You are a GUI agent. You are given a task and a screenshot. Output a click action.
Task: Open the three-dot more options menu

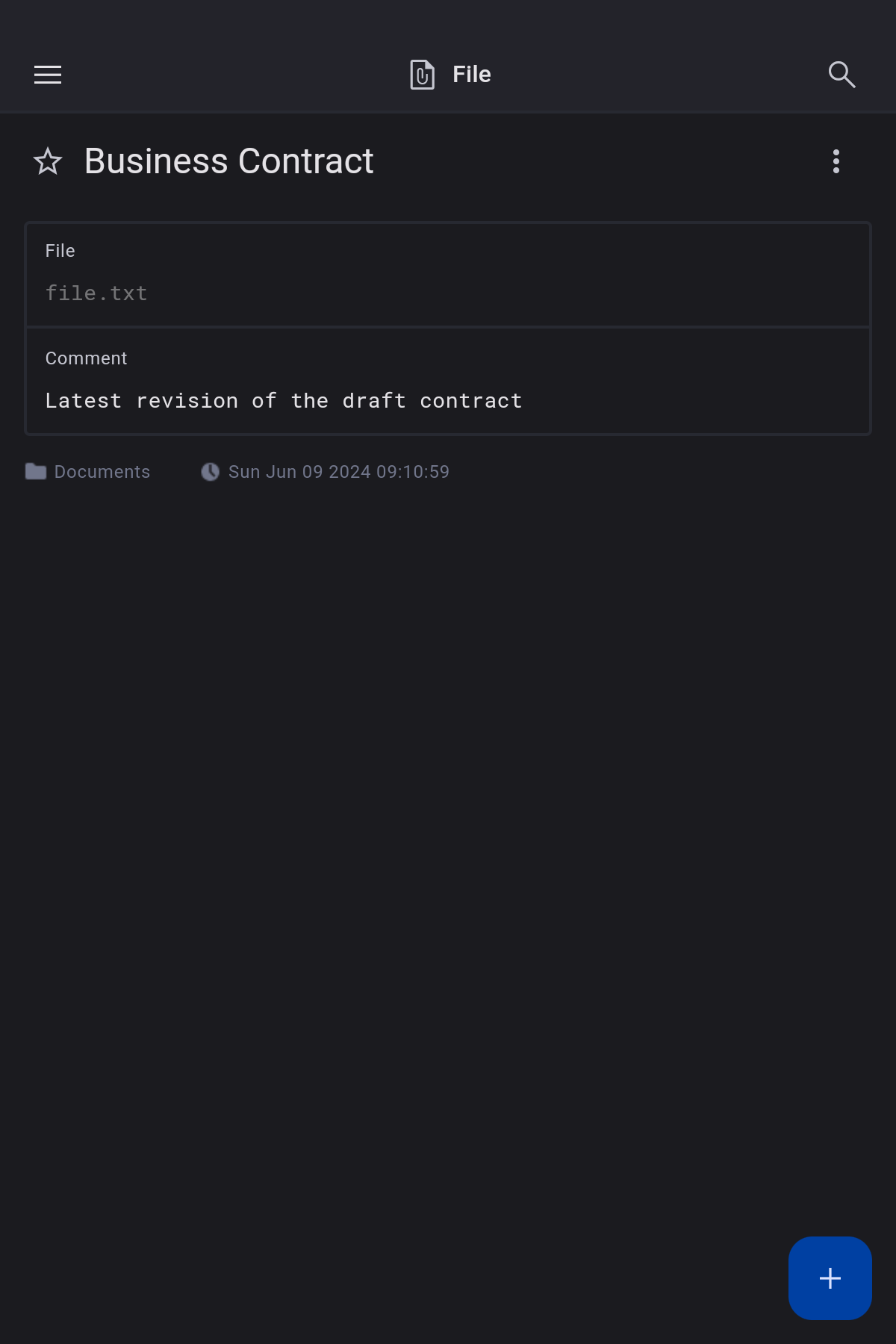[x=836, y=161]
